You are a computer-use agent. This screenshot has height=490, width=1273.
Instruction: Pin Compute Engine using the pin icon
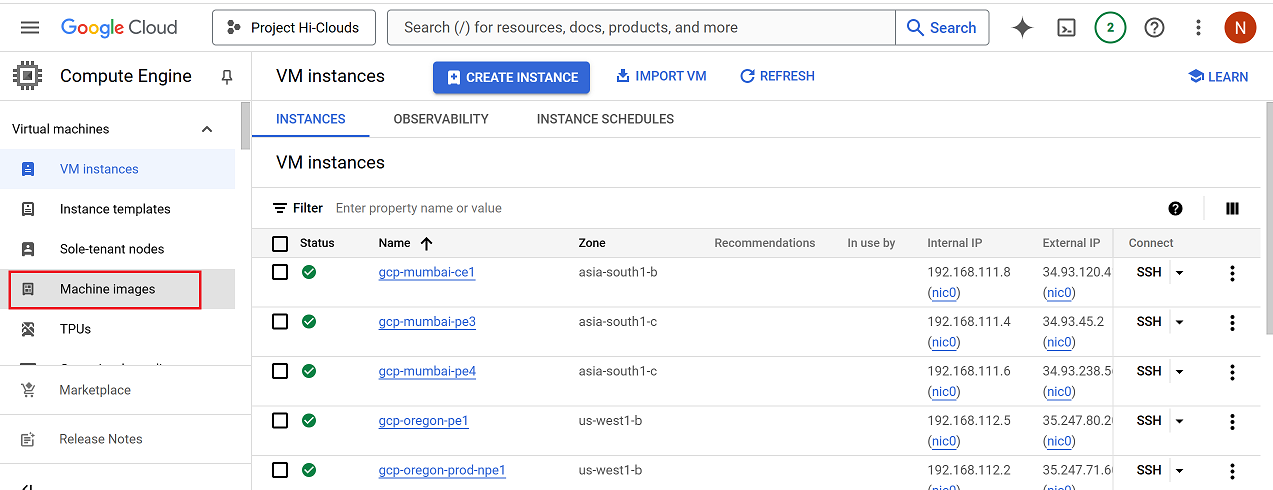coord(227,77)
